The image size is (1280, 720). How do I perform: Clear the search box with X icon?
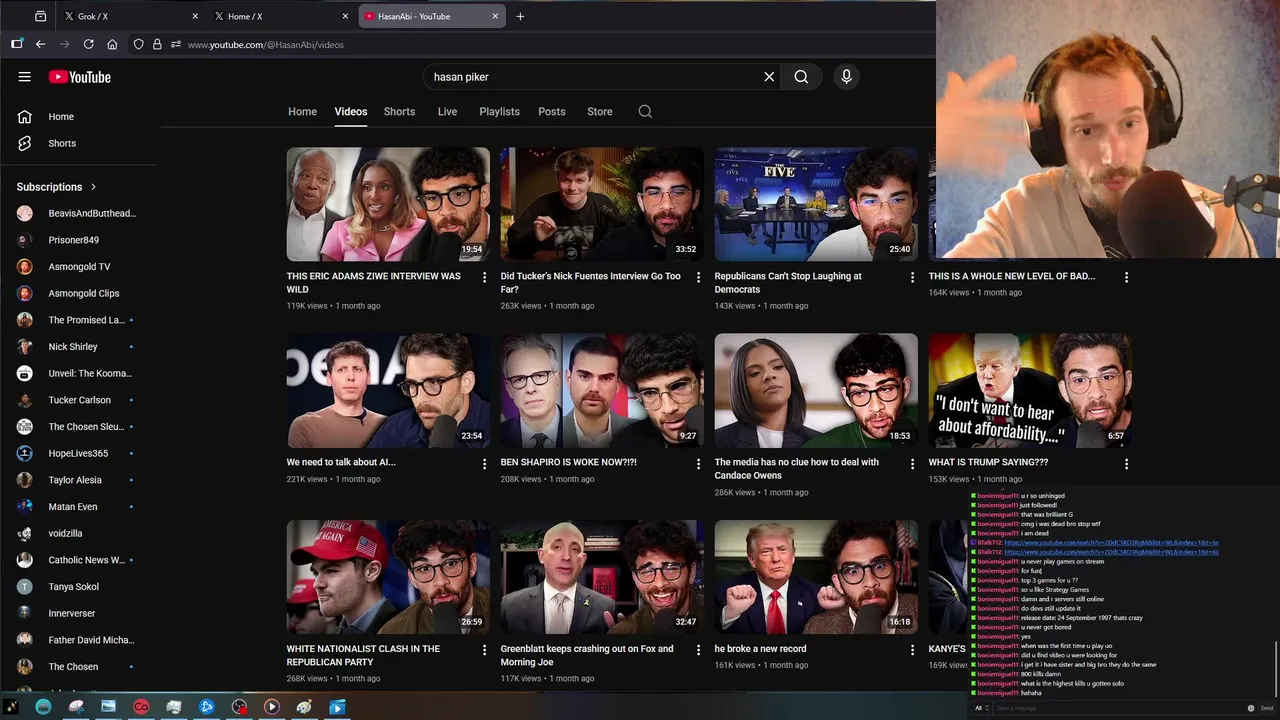[769, 77]
